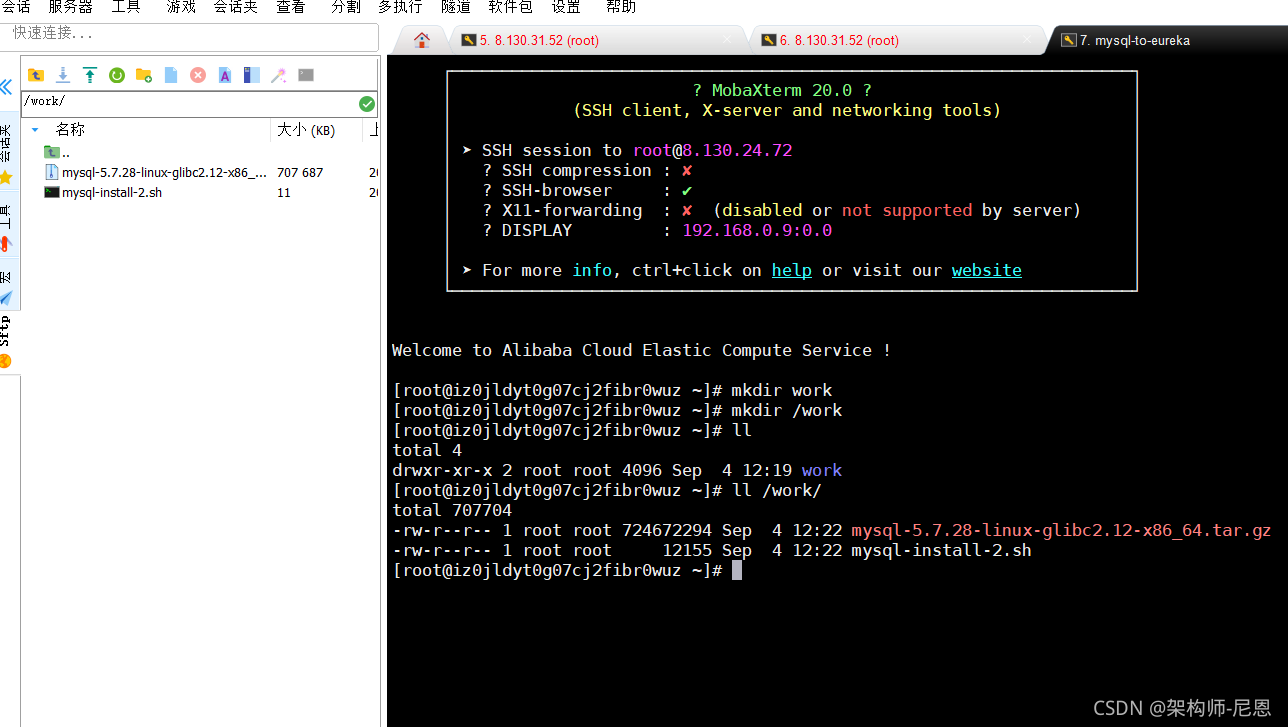Close the tab 6. 8.130.31.52 session

tap(1027, 40)
